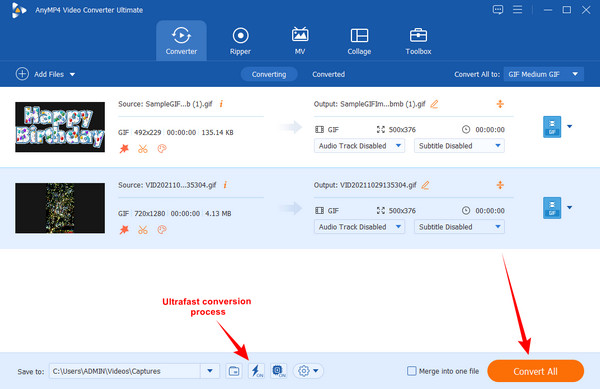Open Subtitle Disabled dropdown for SampleGIF
Screen dimensions: 600x389
pyautogui.click(x=459, y=146)
